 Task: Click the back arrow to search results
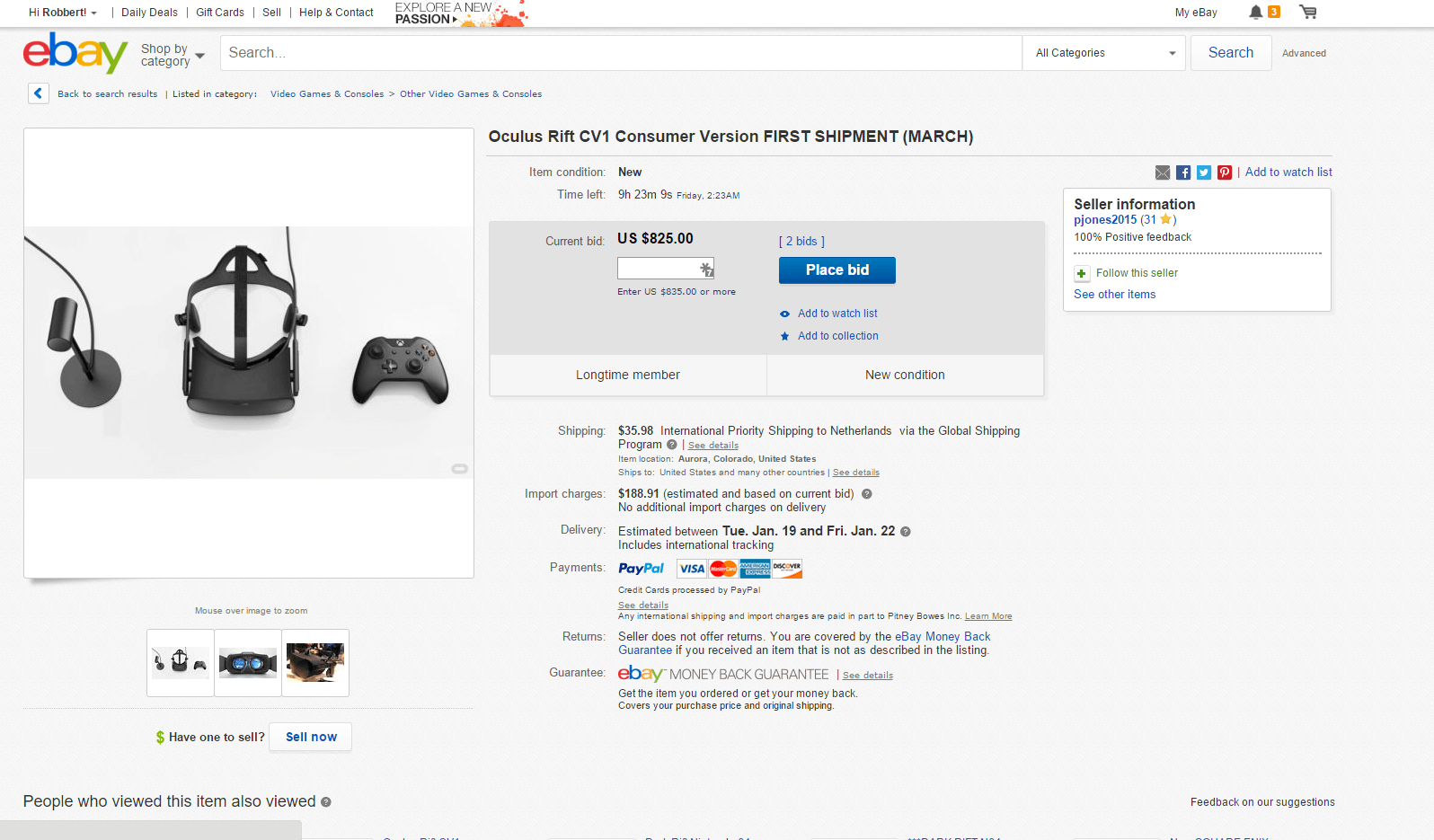click(x=39, y=93)
